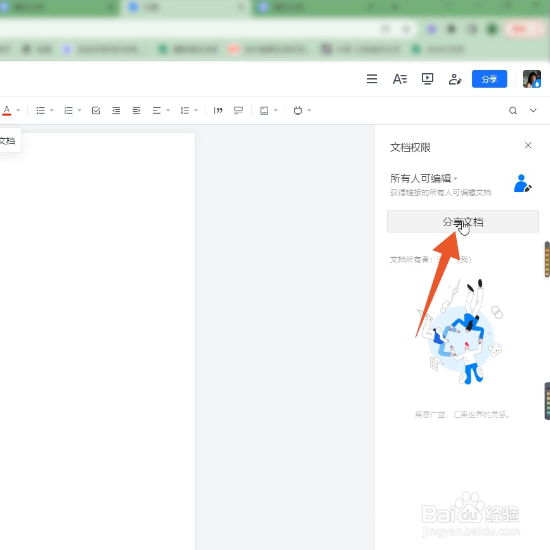Insert a checkbox to-do list
The height and width of the screenshot is (550, 550).
click(96, 110)
